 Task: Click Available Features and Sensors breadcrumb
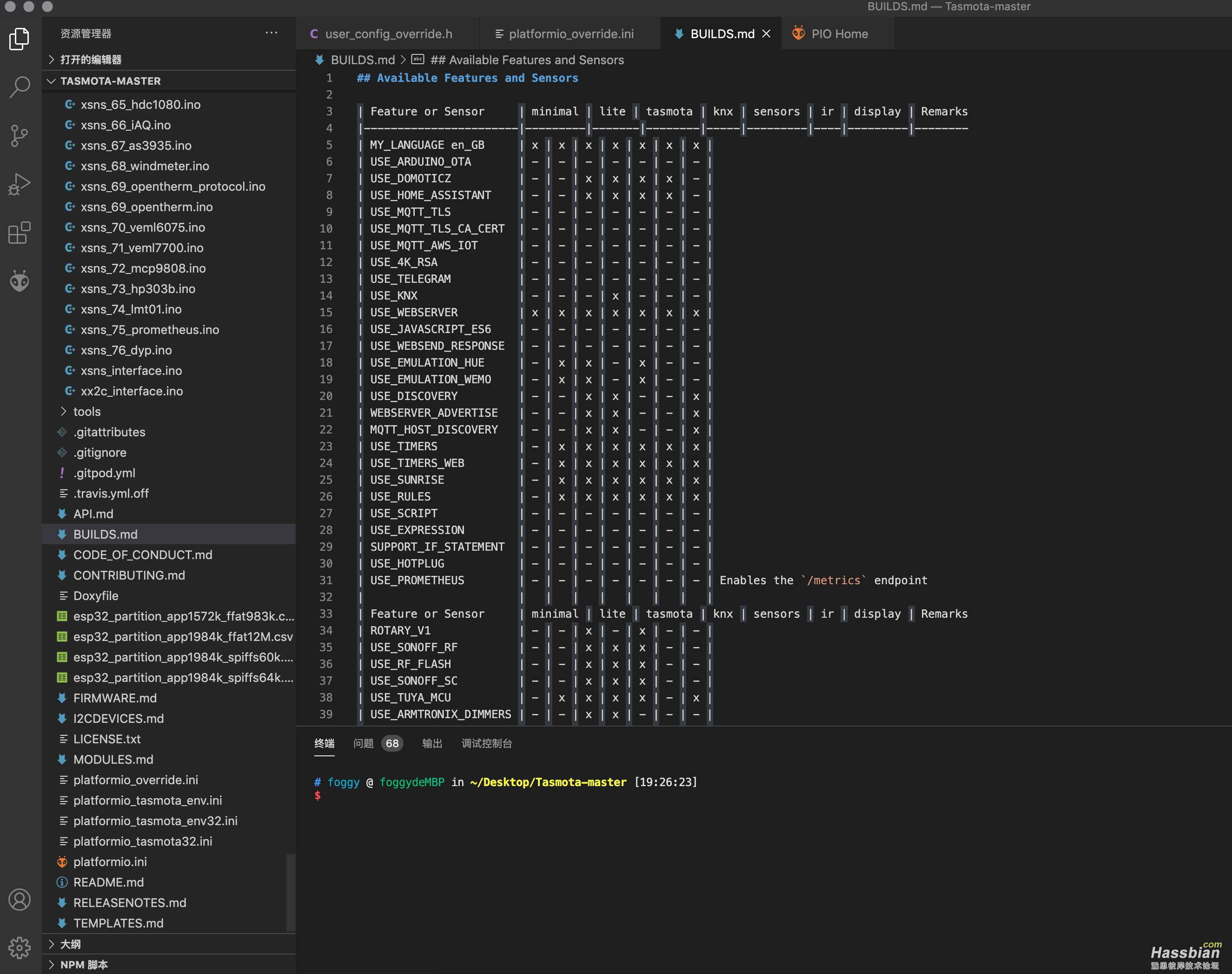(527, 60)
